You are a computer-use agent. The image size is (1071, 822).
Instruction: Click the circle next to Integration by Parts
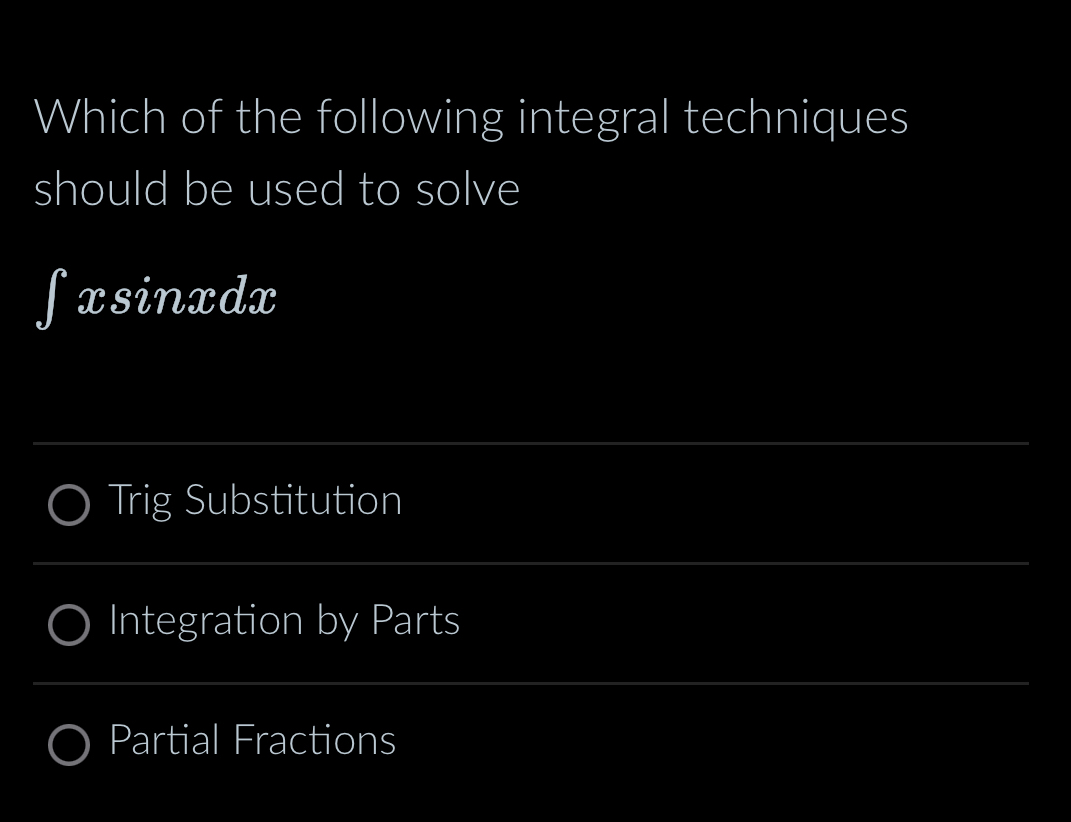pos(68,626)
